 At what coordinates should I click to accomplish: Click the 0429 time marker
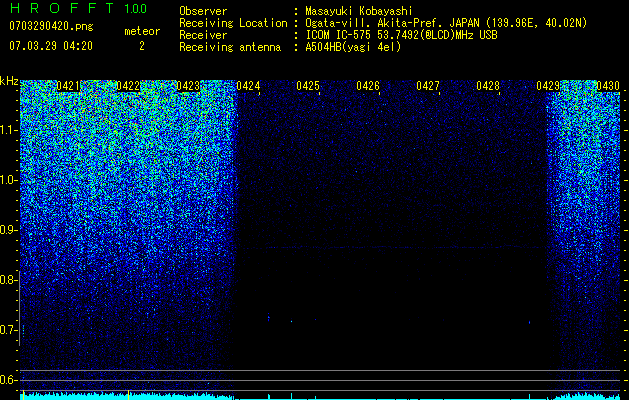[x=548, y=86]
